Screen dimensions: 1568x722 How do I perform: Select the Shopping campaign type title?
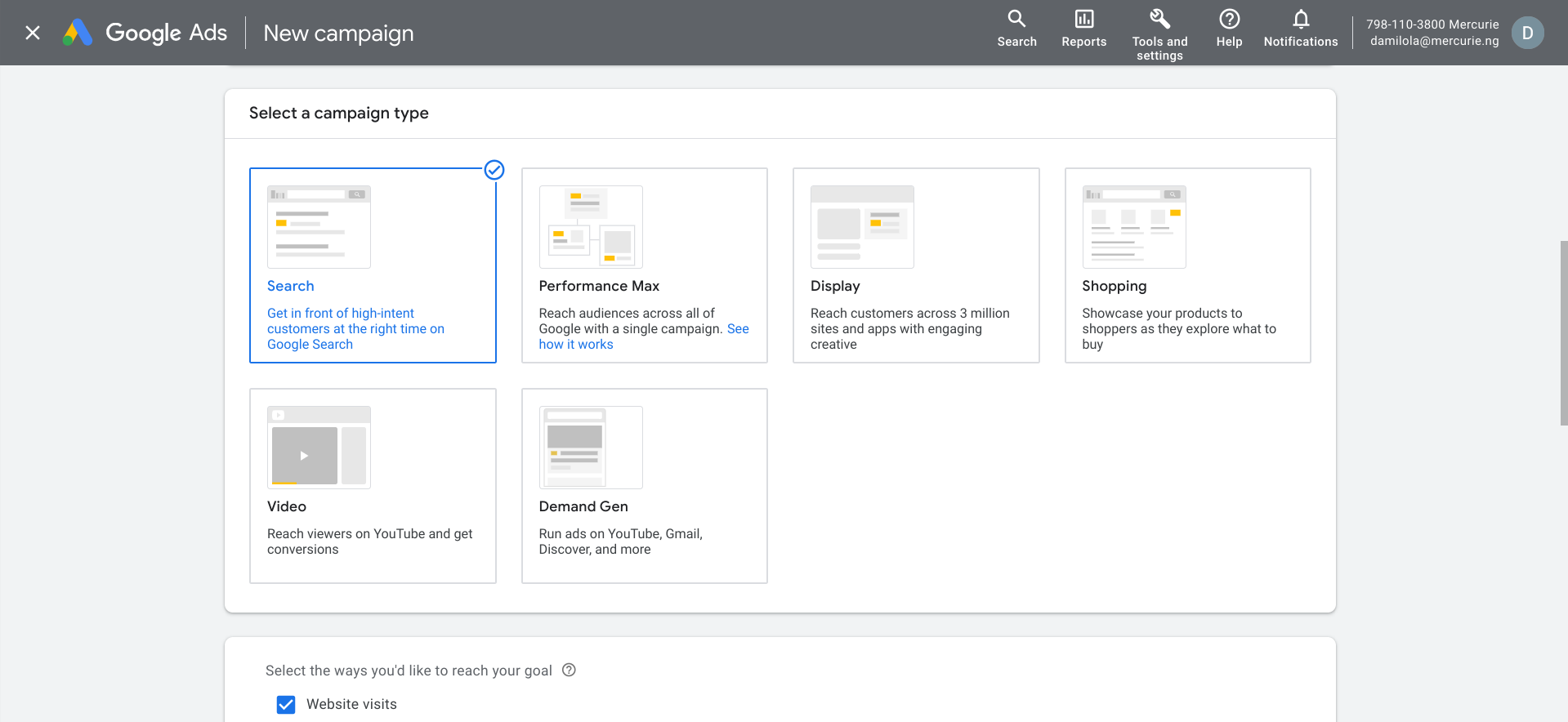click(x=1115, y=286)
